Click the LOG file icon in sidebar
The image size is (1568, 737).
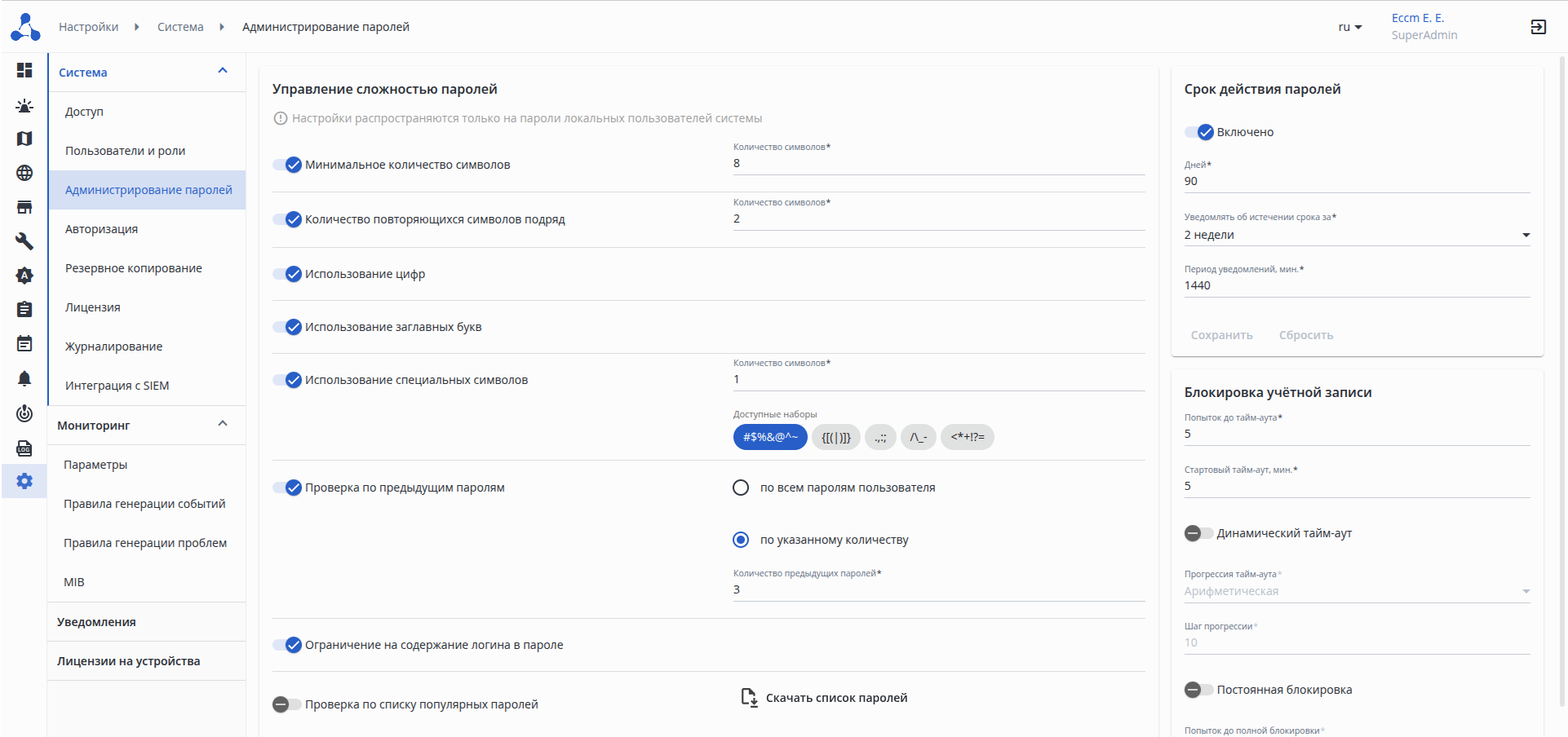[24, 448]
